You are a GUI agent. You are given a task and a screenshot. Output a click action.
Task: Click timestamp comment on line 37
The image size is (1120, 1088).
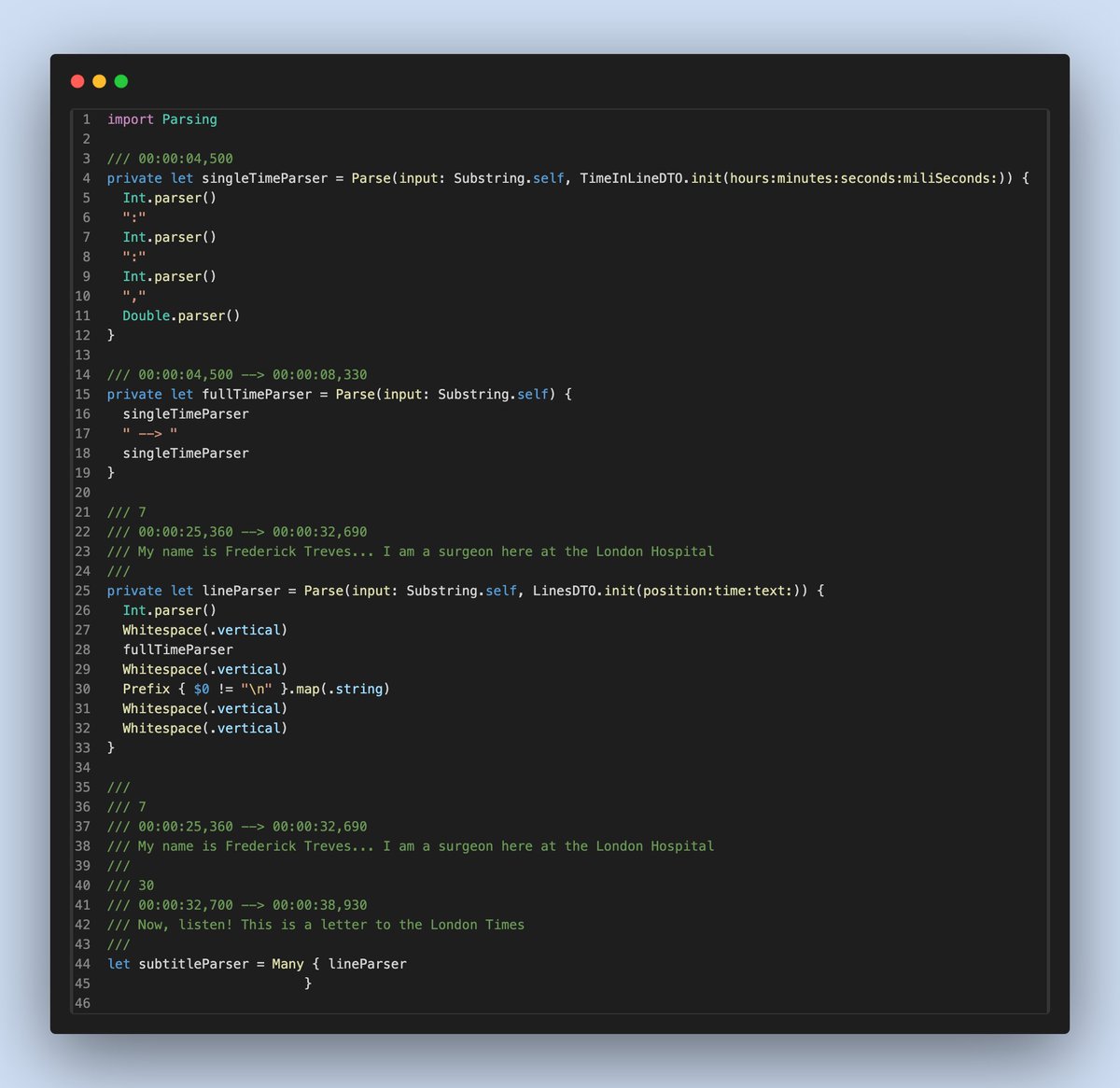(237, 827)
